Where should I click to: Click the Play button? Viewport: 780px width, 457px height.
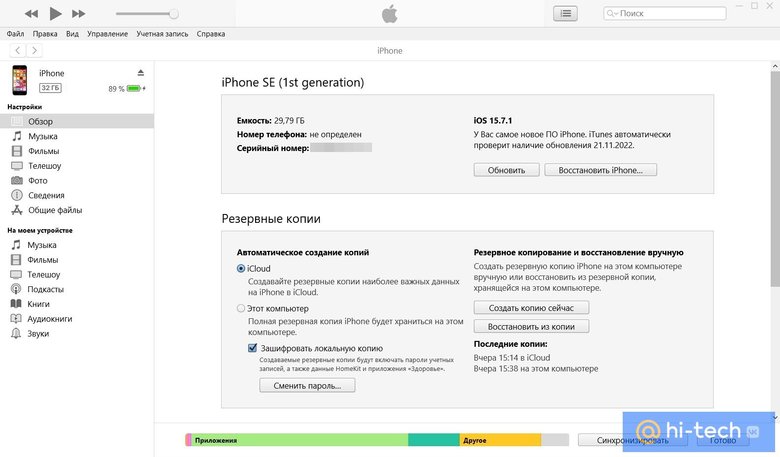55,14
